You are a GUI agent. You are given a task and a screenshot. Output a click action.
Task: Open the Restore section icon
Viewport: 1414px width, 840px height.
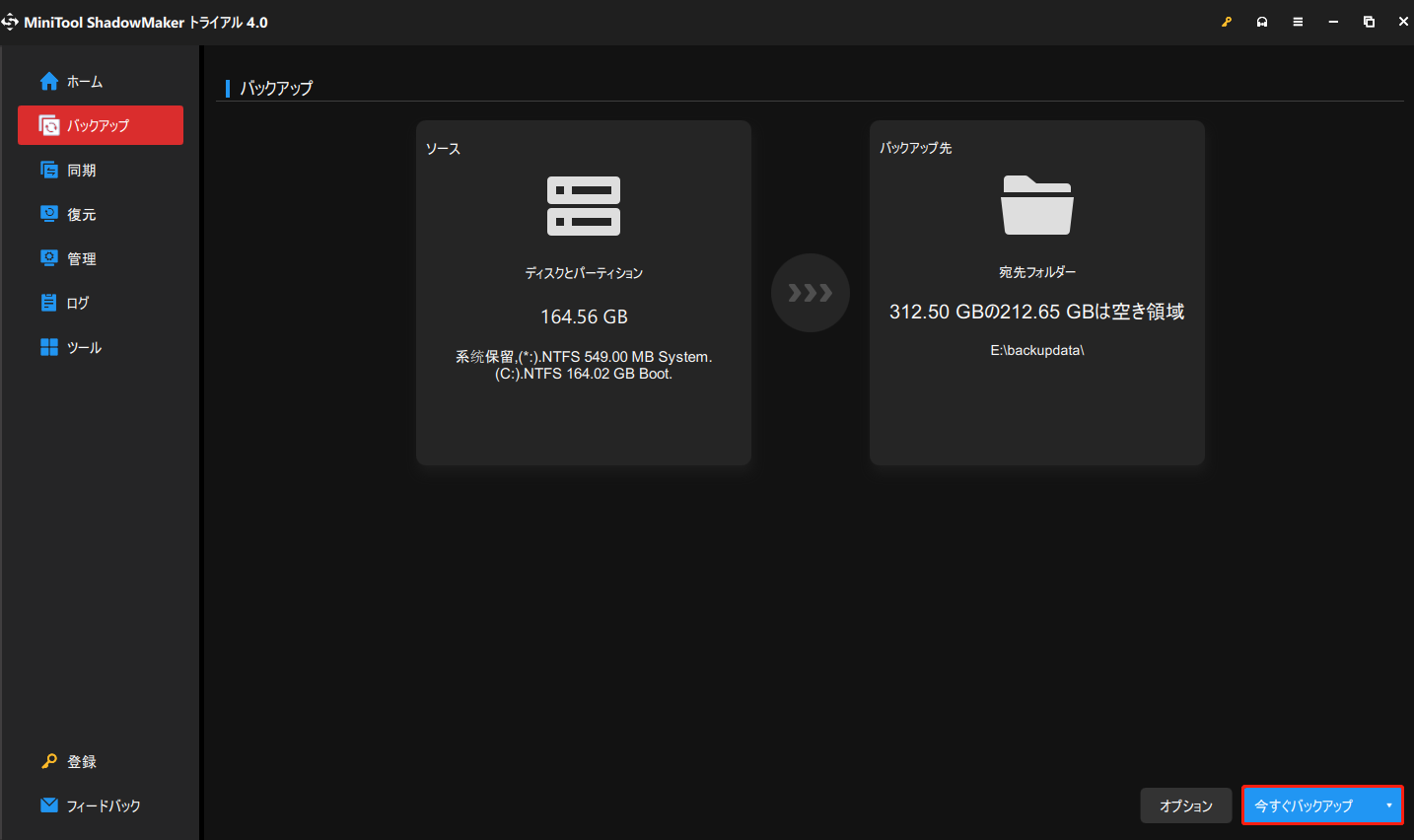tap(48, 214)
